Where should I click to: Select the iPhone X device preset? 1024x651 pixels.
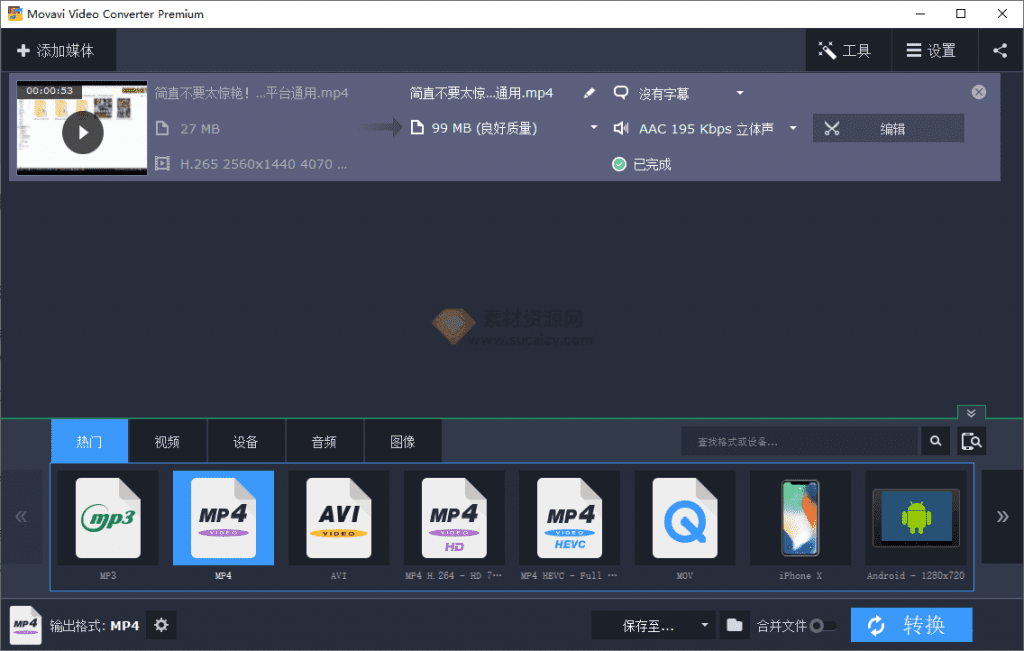tap(799, 518)
